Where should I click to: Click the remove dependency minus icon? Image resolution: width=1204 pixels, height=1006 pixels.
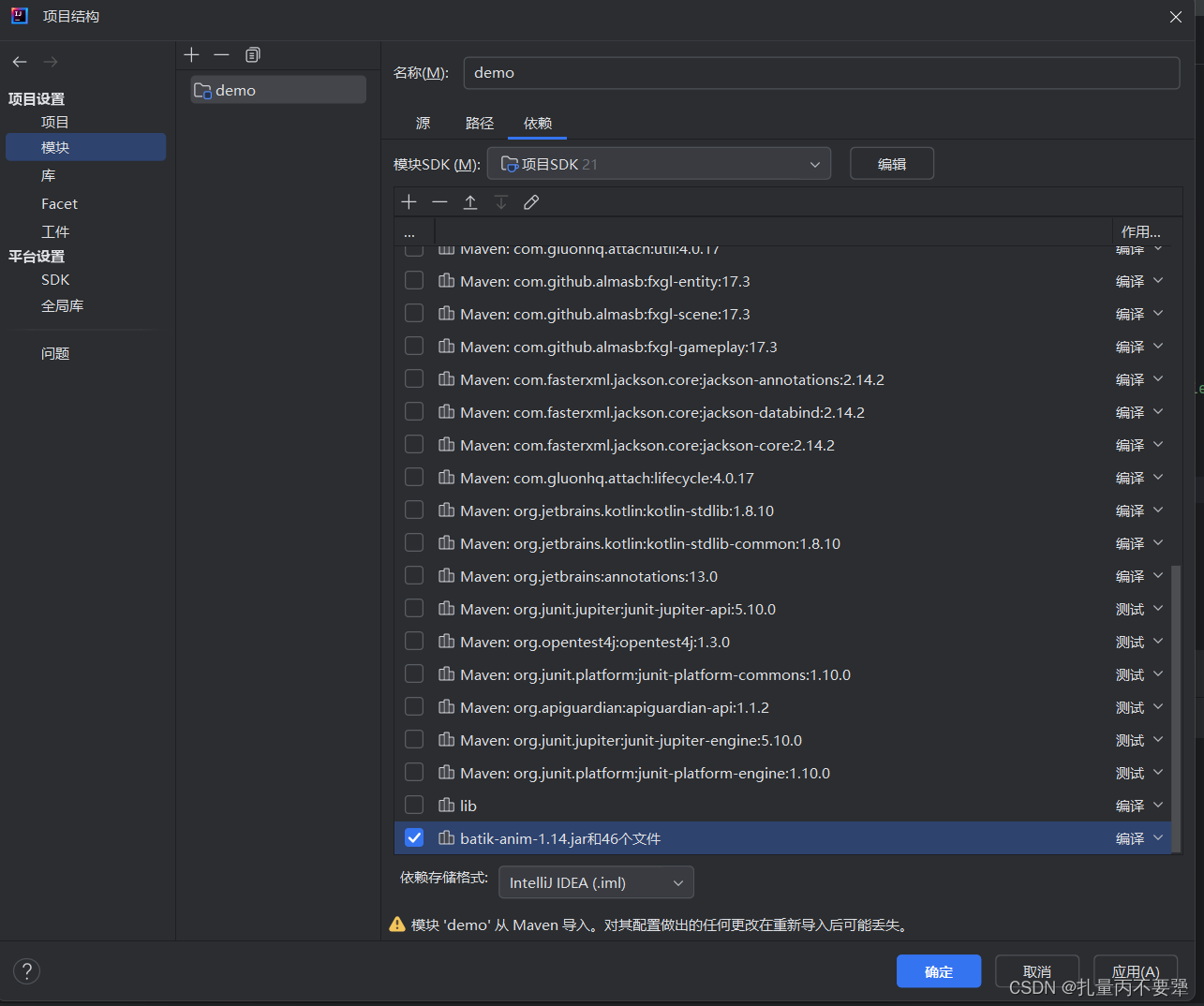(x=439, y=202)
